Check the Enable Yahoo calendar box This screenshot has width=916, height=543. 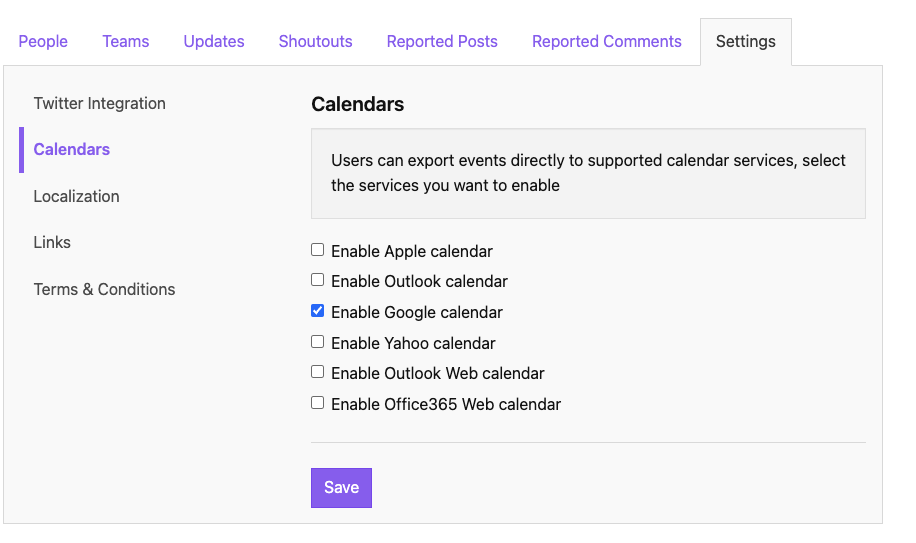(317, 342)
